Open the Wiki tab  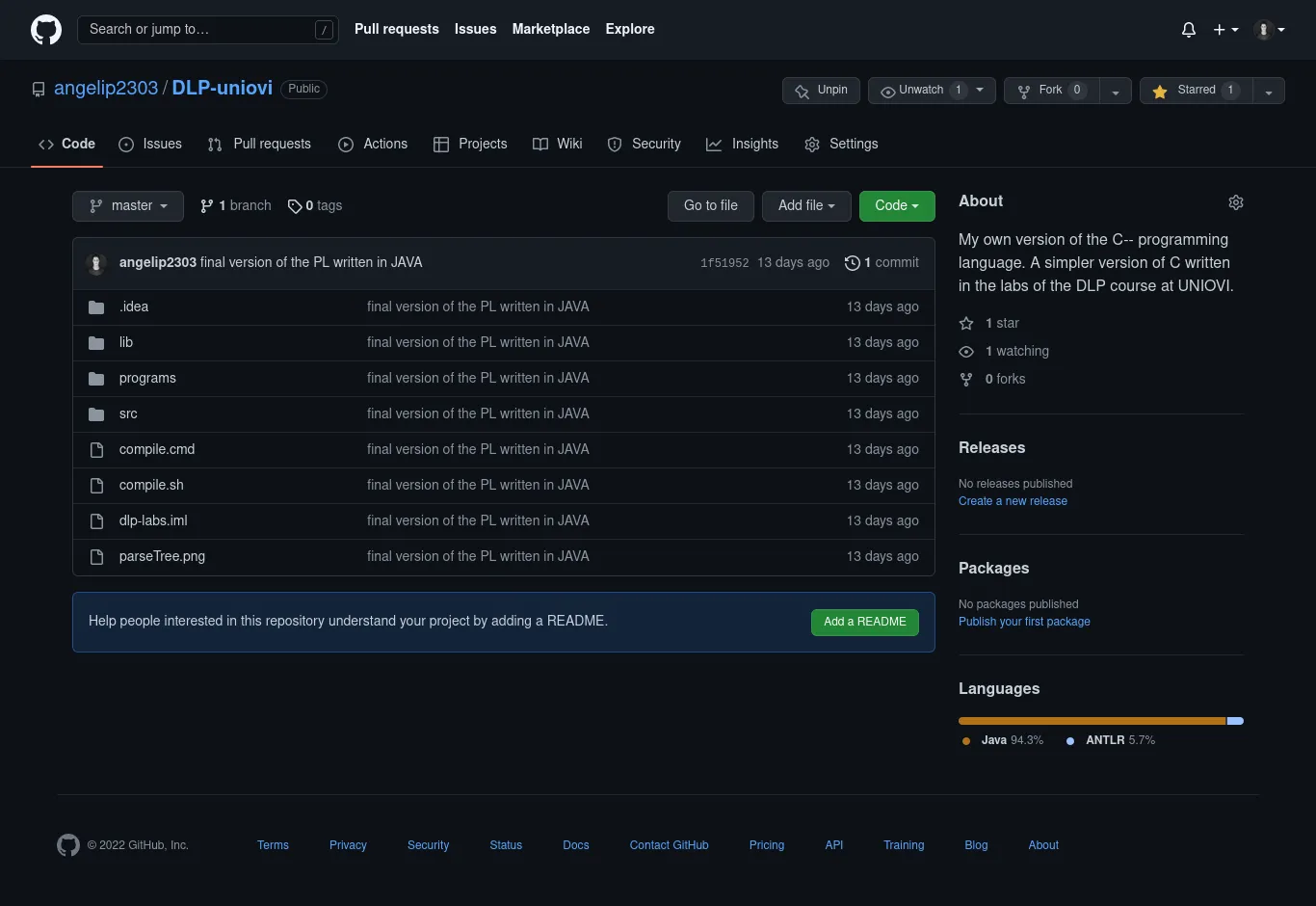pos(558,145)
